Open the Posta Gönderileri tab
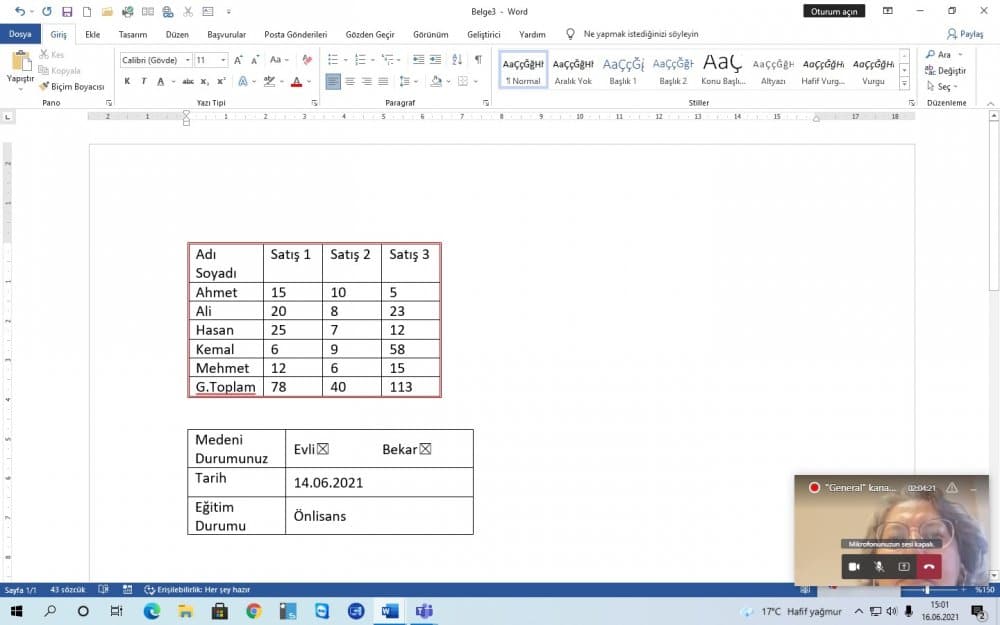This screenshot has height=625, width=1000. (295, 34)
